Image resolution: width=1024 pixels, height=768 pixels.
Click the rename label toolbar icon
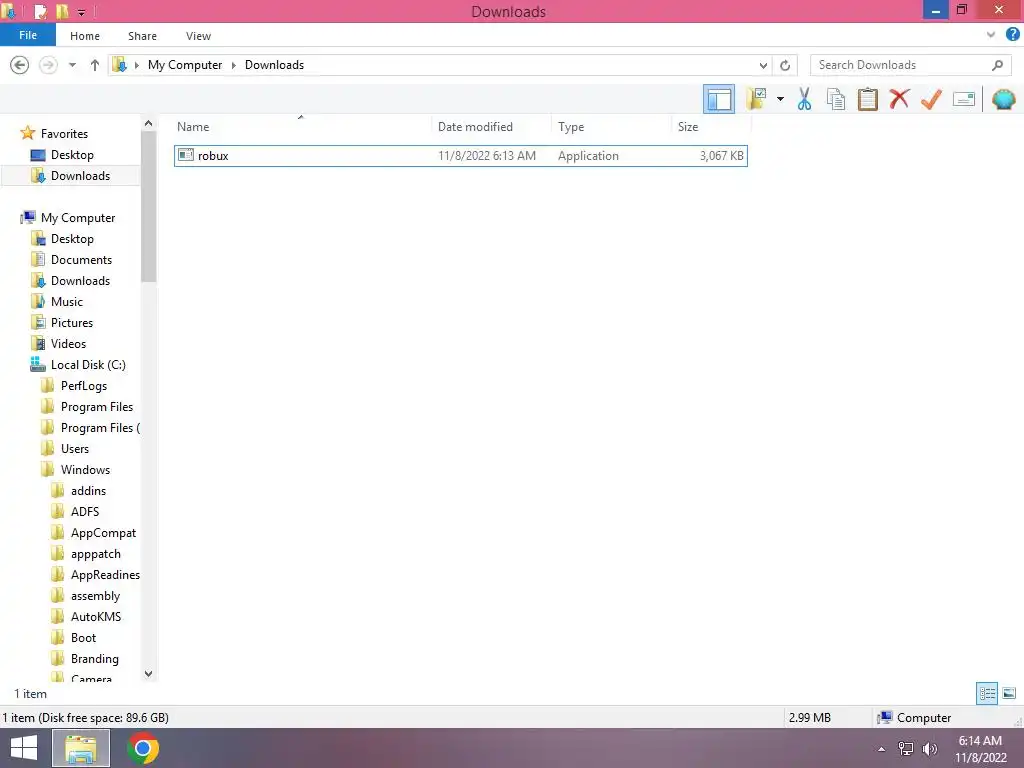tap(963, 99)
